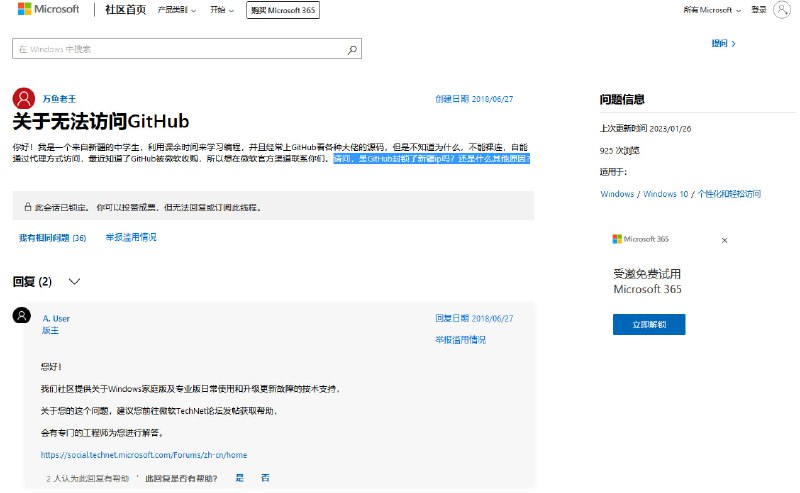The width and height of the screenshot is (800, 493).
Task: Open A. User profile link
Action: pos(56,318)
